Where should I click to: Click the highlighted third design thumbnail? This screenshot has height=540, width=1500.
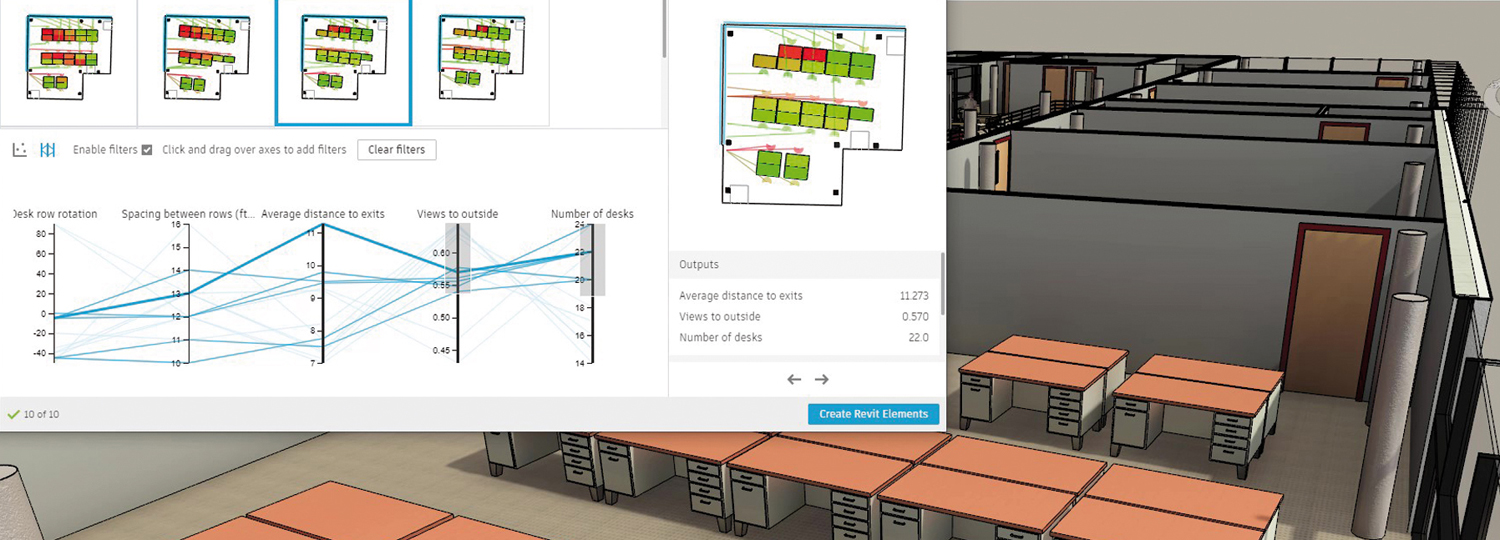(x=343, y=60)
